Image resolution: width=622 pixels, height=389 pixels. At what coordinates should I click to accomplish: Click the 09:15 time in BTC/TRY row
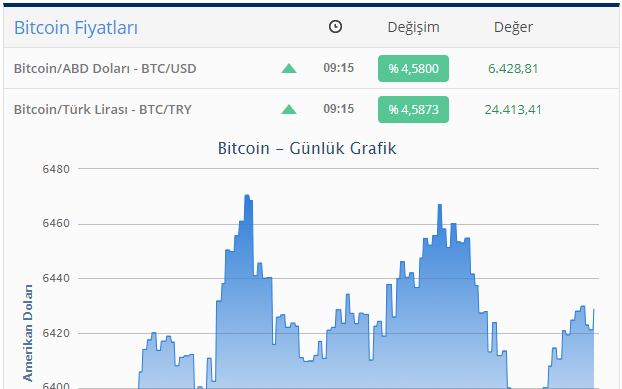pos(338,109)
